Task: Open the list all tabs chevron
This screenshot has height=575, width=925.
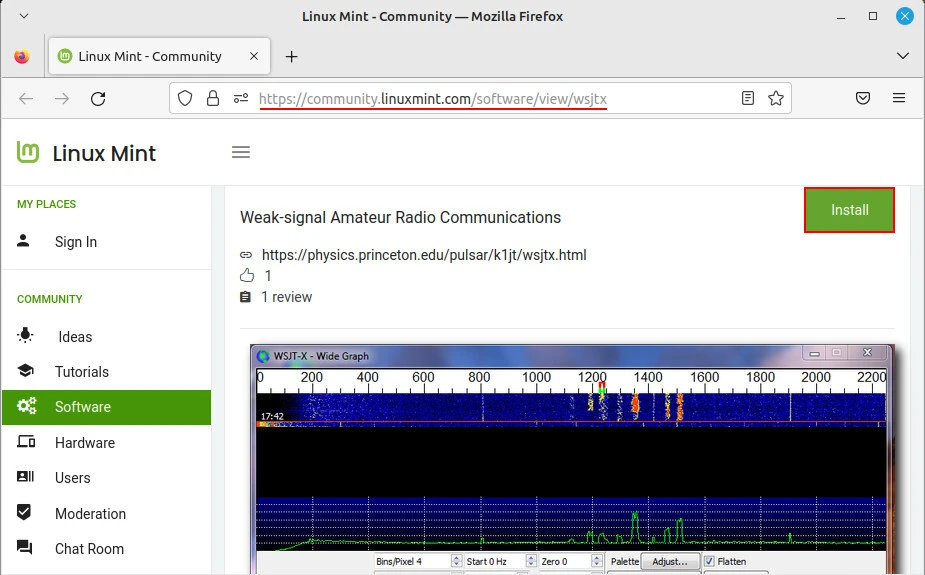Action: point(903,56)
